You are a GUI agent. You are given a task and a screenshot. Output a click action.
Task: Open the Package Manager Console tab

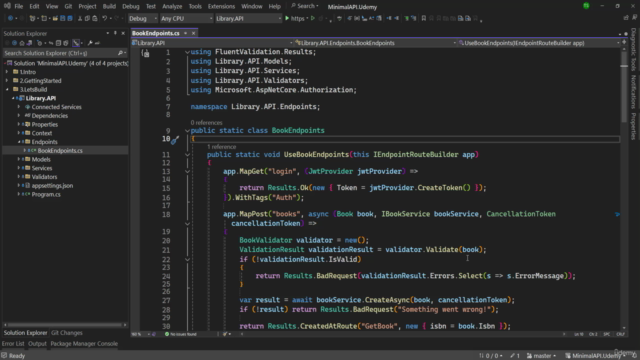(84, 344)
